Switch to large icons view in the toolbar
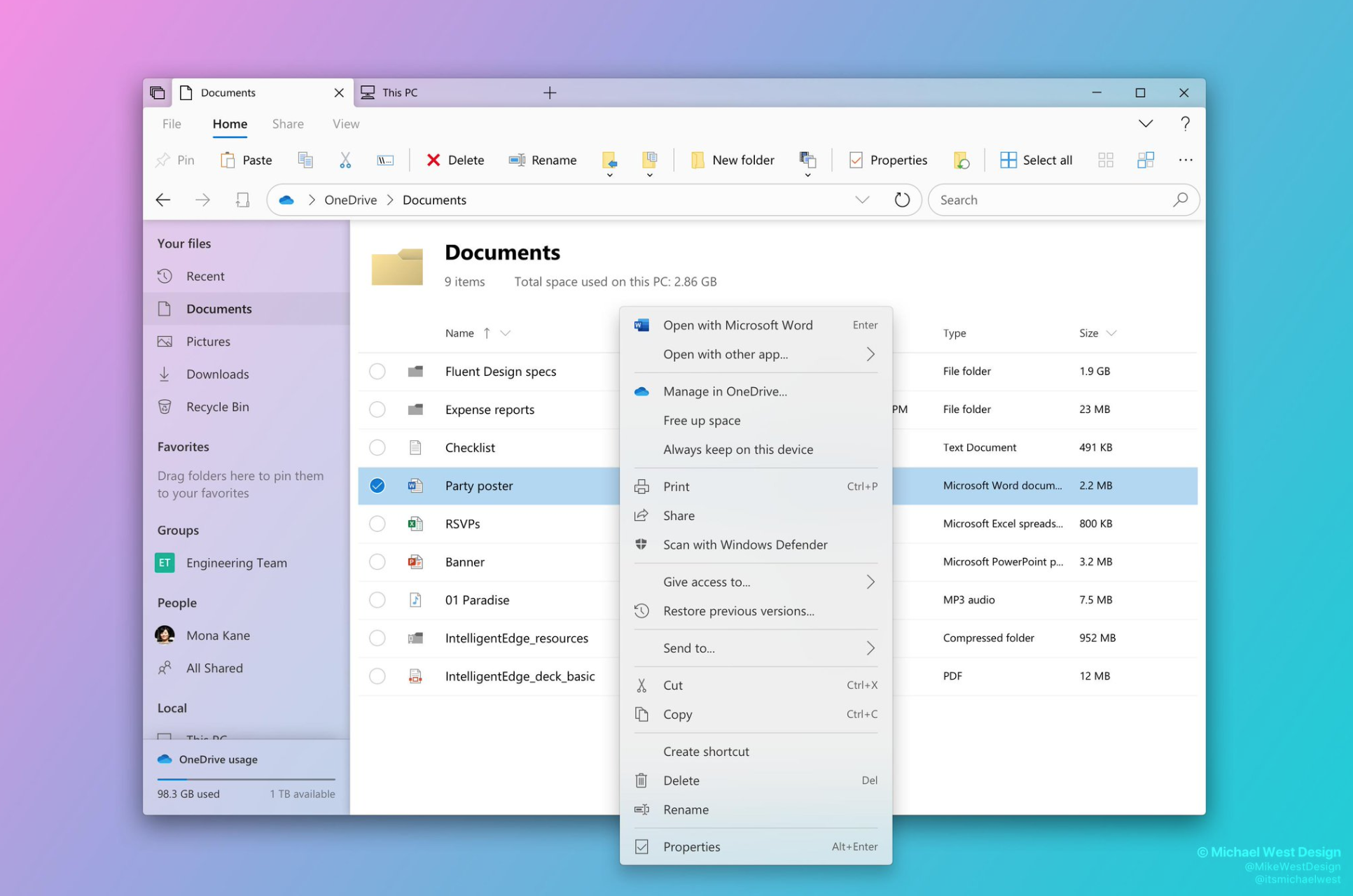This screenshot has width=1353, height=896. pos(1105,160)
